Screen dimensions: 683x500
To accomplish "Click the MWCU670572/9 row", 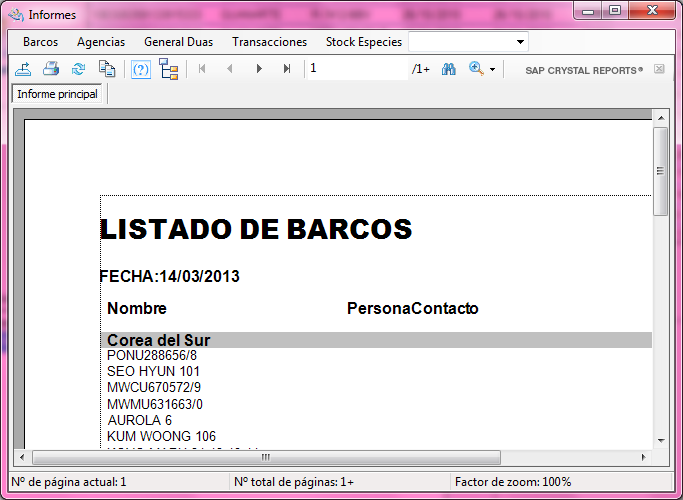I will pos(154,387).
